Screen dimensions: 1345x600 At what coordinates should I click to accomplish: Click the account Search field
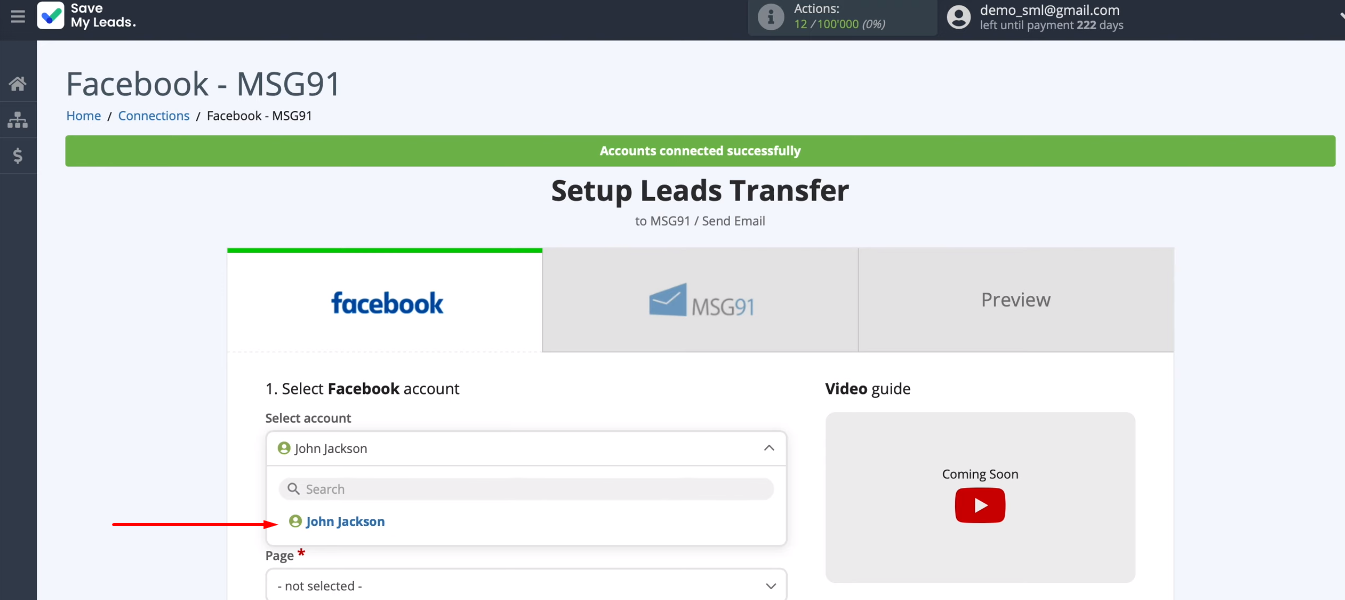point(526,489)
